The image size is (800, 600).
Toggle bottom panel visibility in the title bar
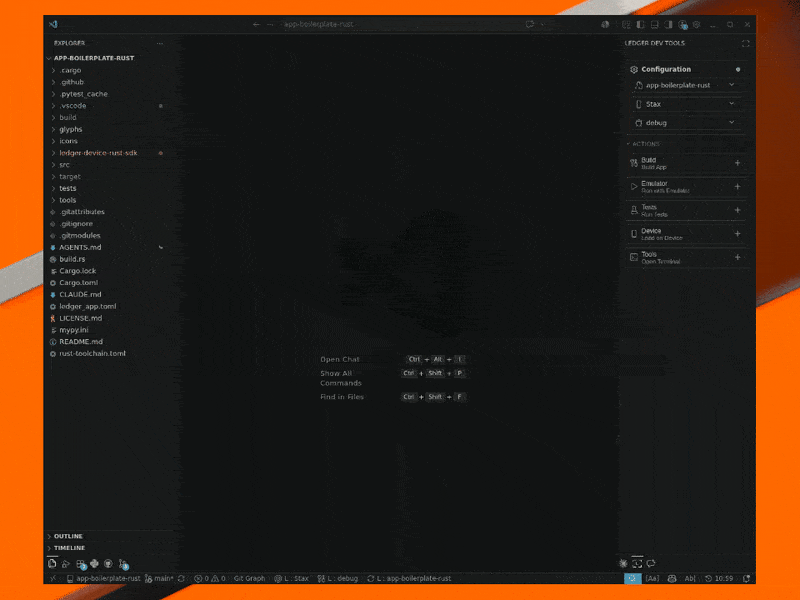pyautogui.click(x=655, y=24)
